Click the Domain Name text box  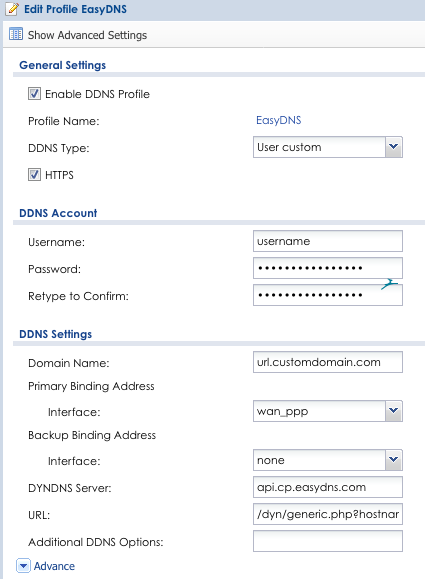pyautogui.click(x=328, y=362)
